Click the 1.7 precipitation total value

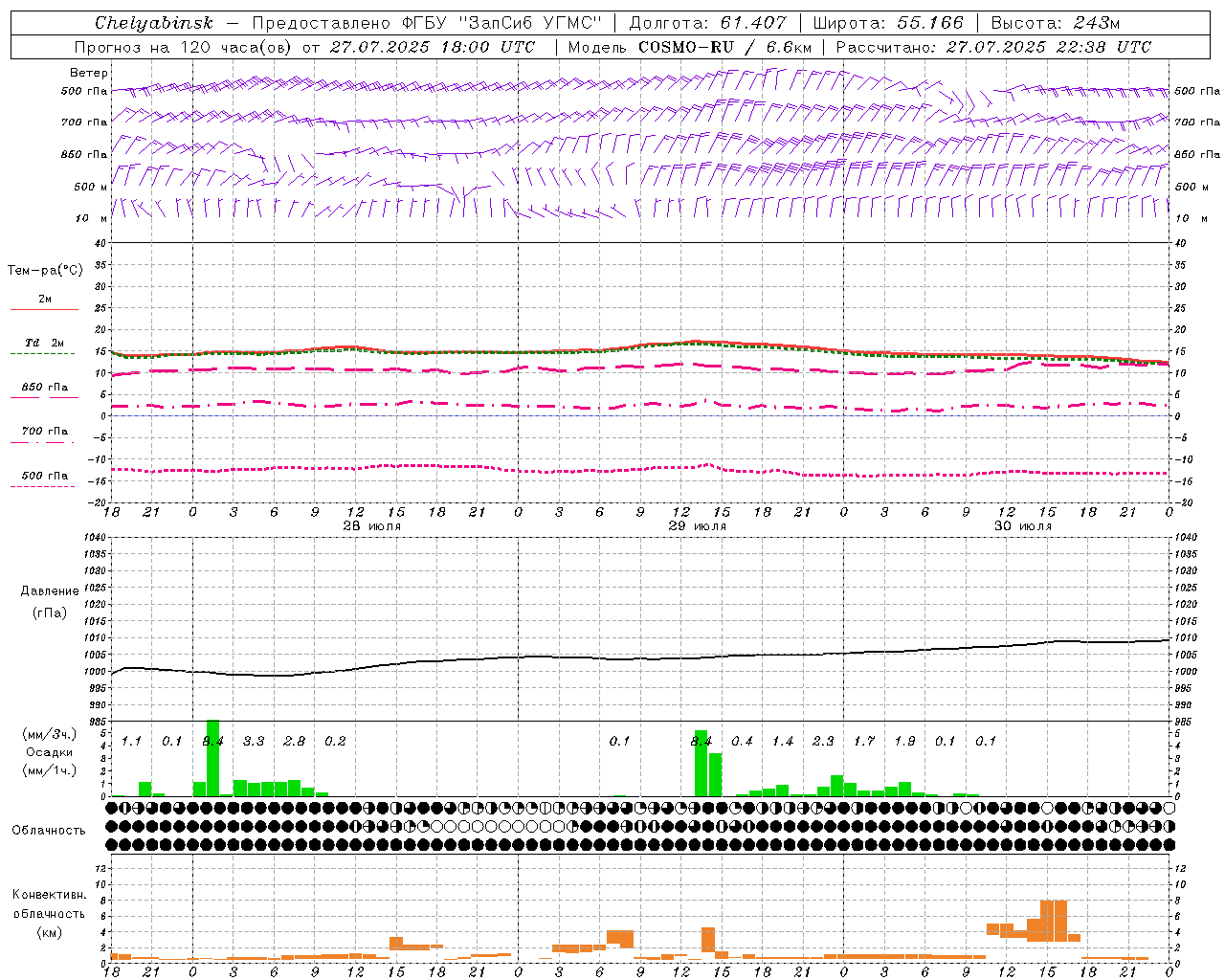click(864, 741)
